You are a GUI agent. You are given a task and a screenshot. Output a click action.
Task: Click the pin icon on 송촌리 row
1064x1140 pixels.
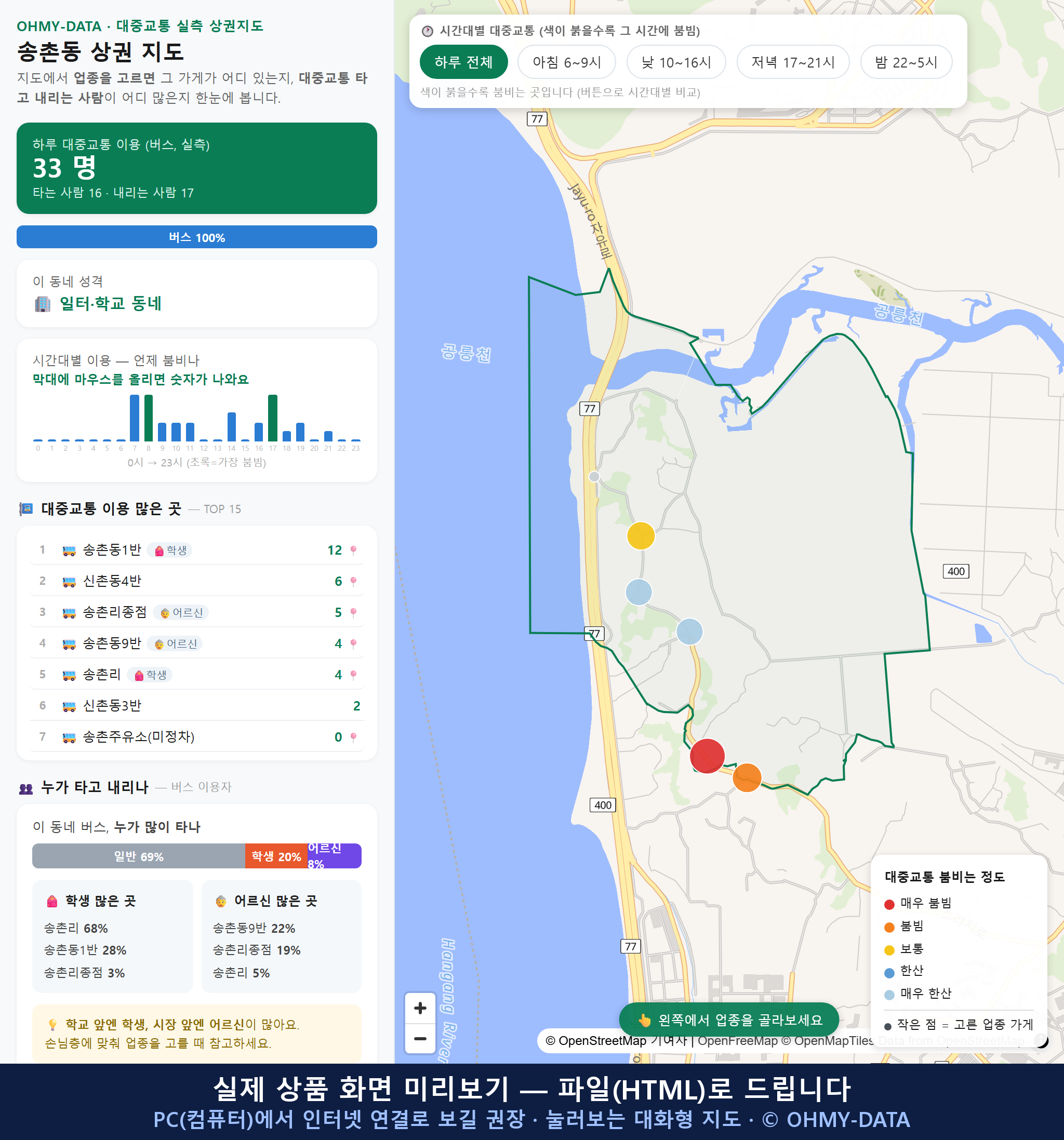pos(353,675)
